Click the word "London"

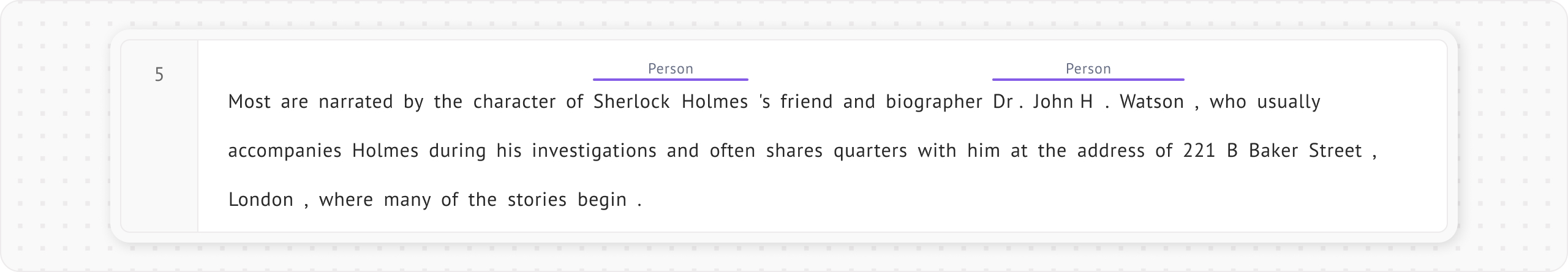click(x=261, y=200)
